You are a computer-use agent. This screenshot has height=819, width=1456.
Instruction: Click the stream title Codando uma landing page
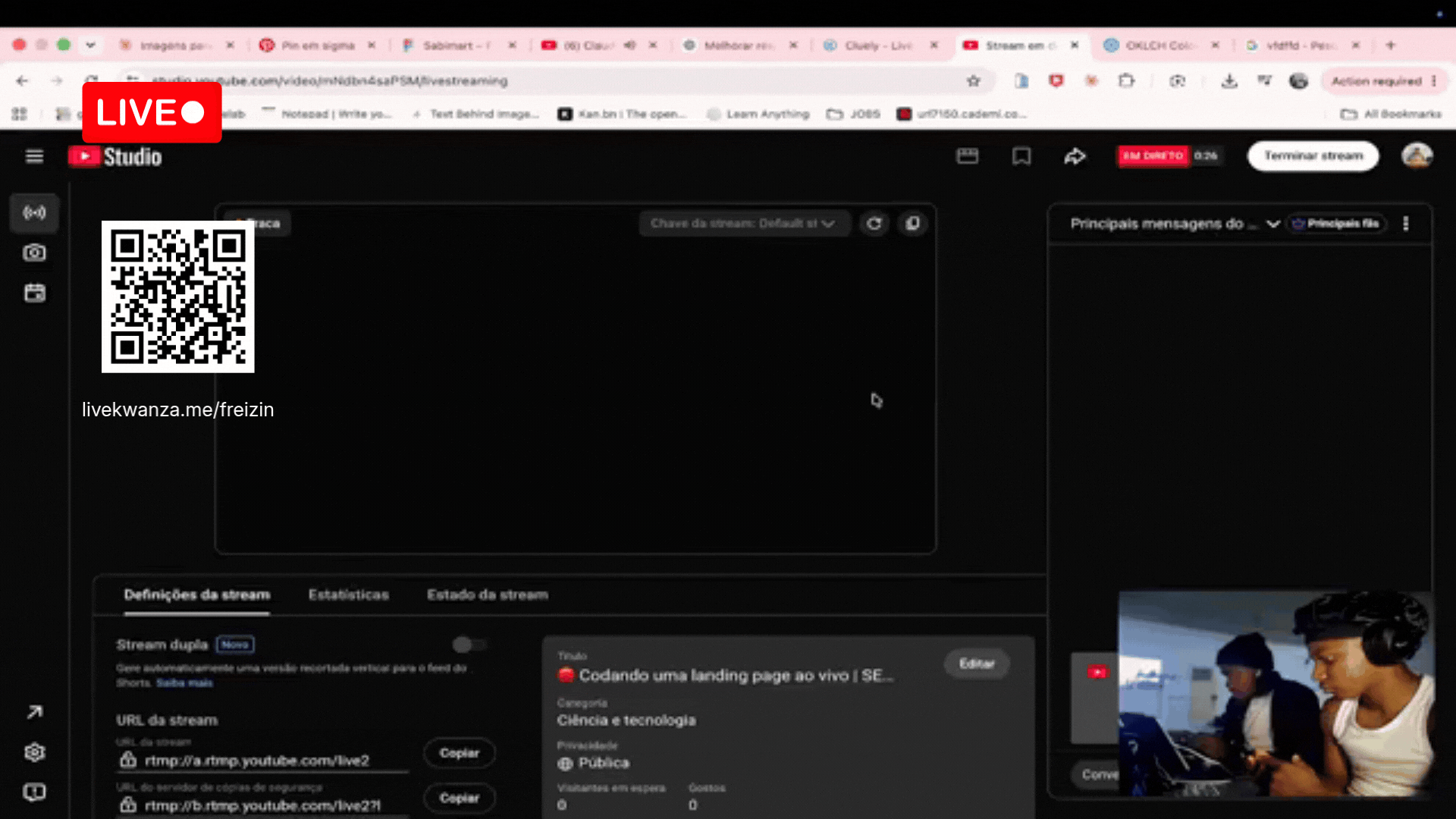click(726, 676)
